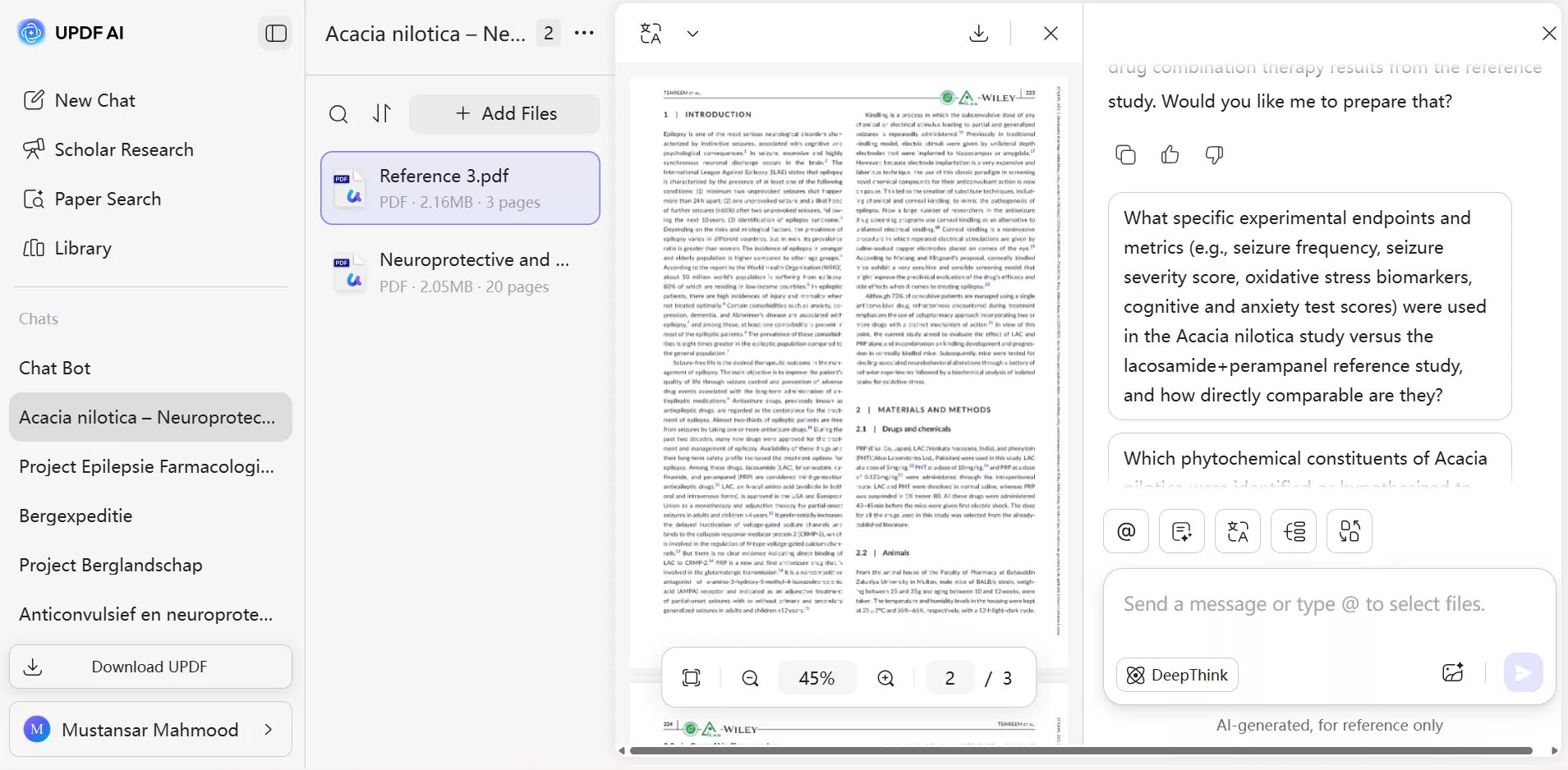Open the Mind Map tool
The image size is (1568, 770).
coord(1294,531)
